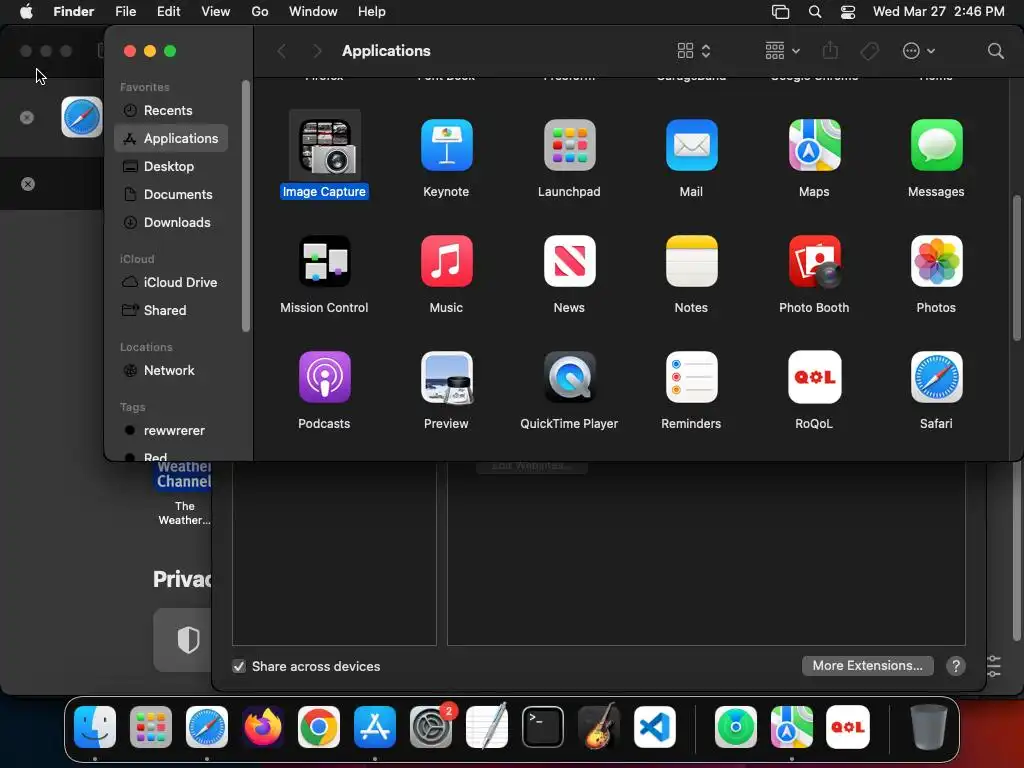Open the File menu
Image resolution: width=1024 pixels, height=768 pixels.
point(125,12)
